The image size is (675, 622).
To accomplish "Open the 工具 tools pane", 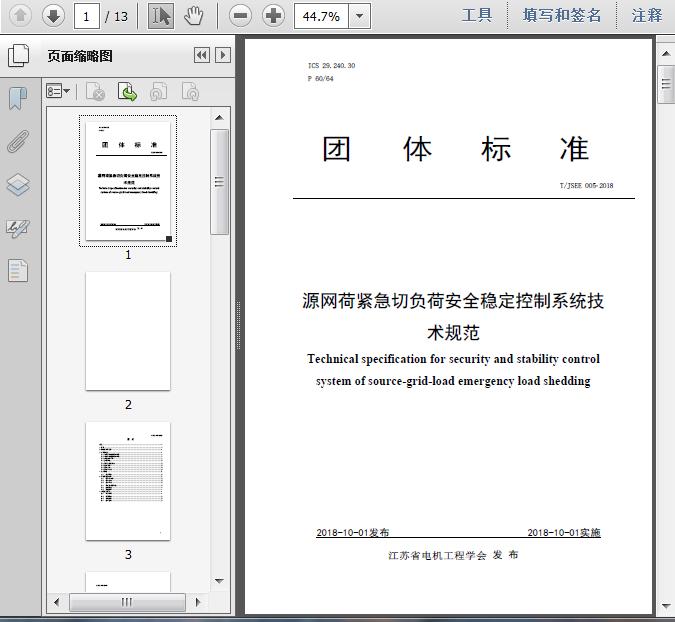I will pos(477,15).
